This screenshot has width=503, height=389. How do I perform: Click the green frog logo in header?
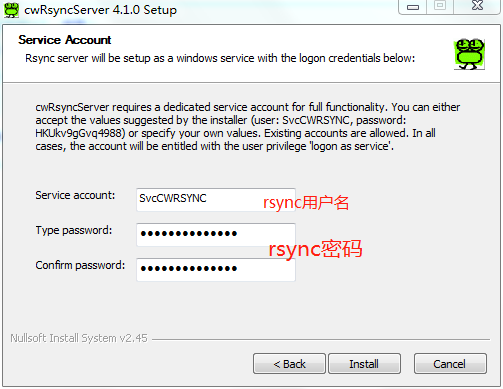[469, 54]
